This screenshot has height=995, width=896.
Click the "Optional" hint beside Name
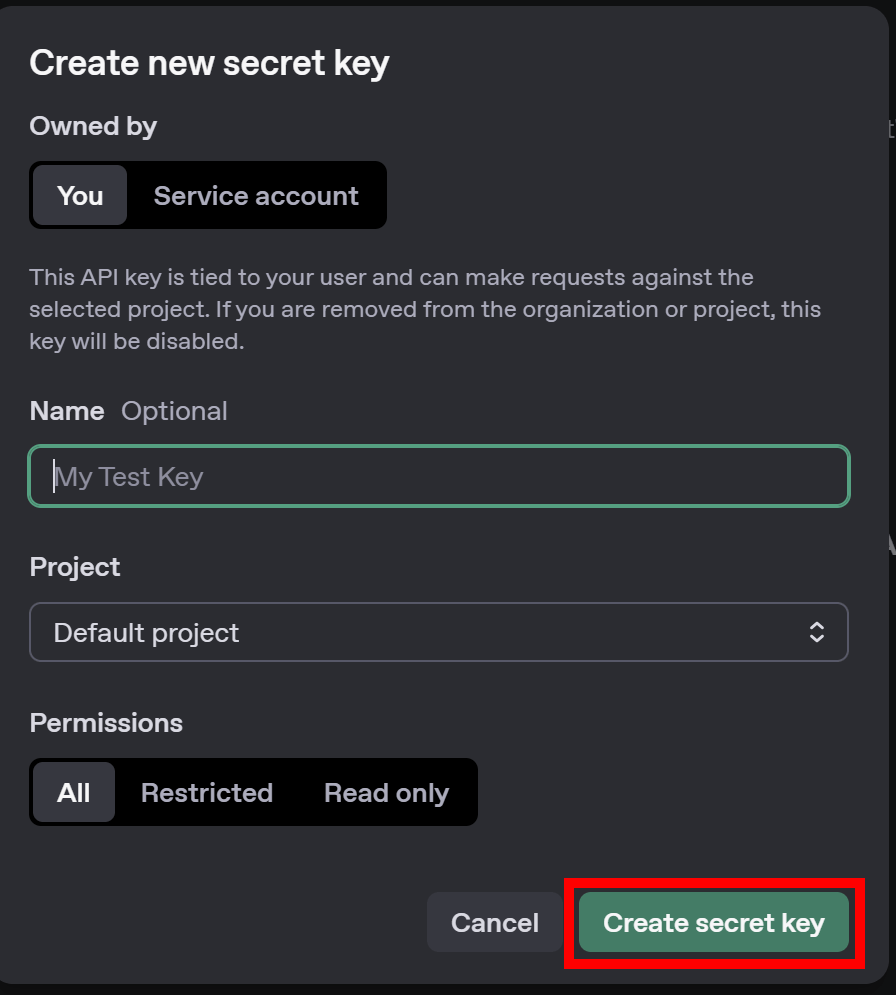[175, 412]
